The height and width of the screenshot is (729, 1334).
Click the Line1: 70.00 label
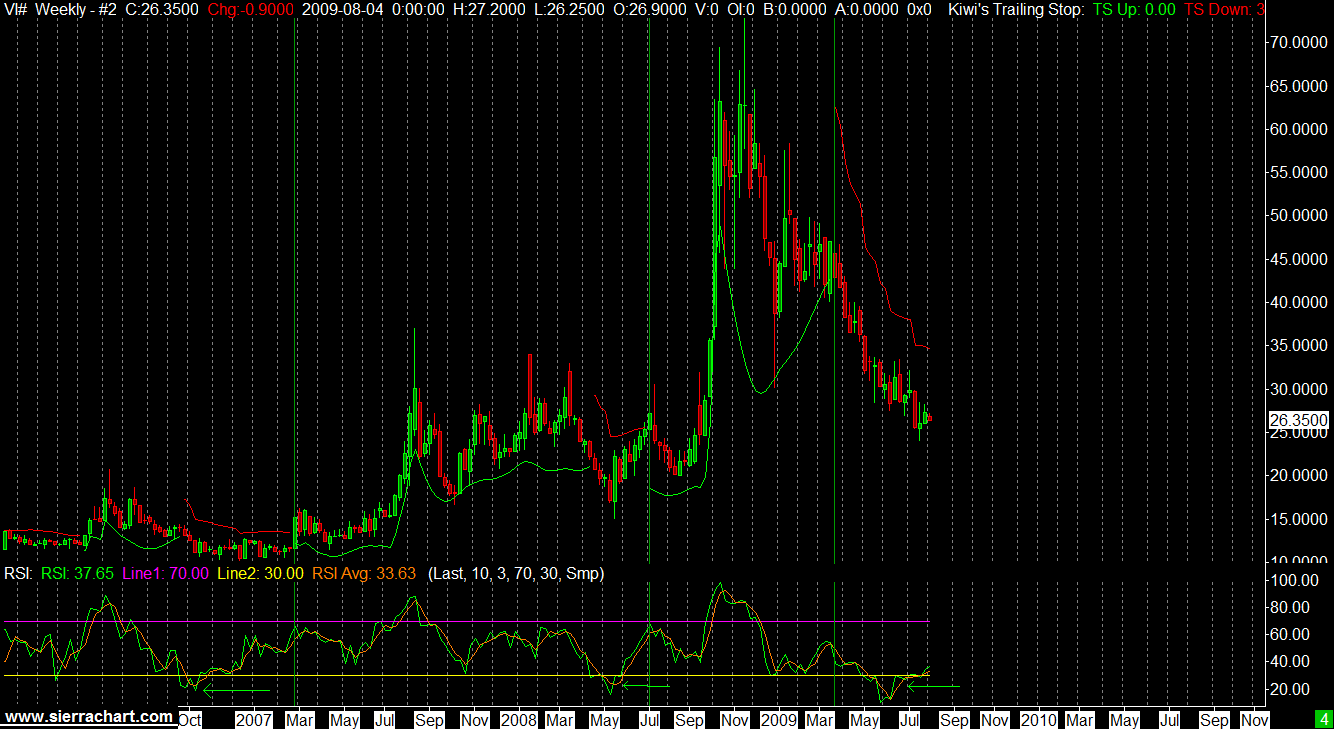pos(165,573)
